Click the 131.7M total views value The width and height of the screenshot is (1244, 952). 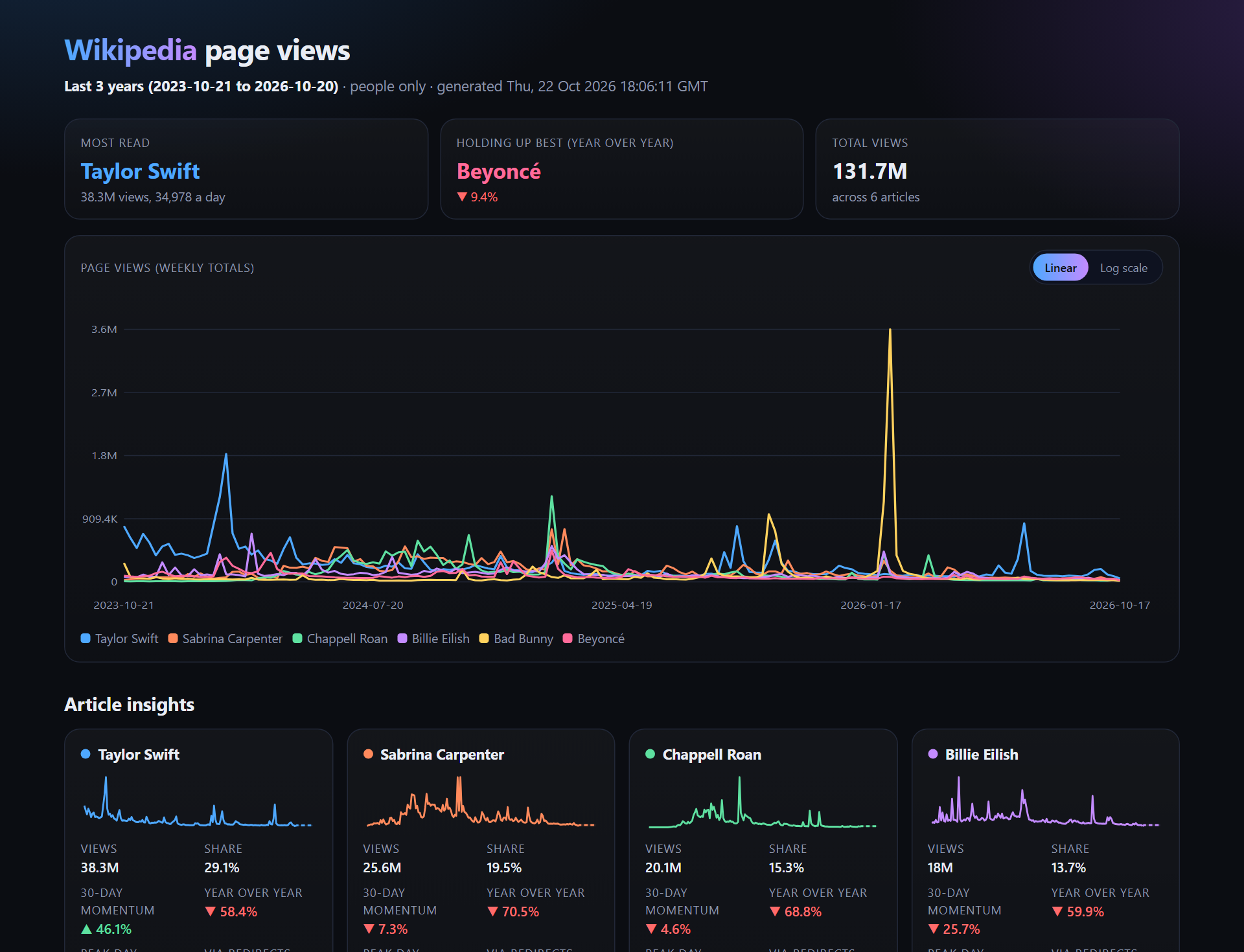point(870,171)
